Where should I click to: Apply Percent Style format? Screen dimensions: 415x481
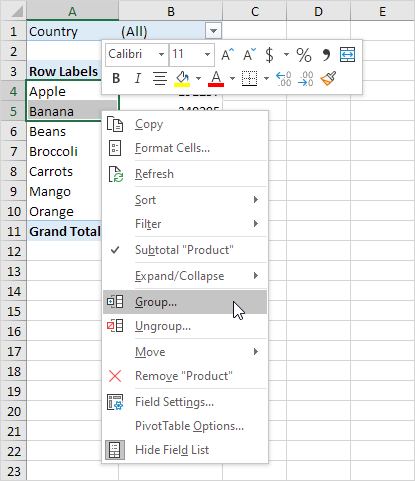pos(304,55)
